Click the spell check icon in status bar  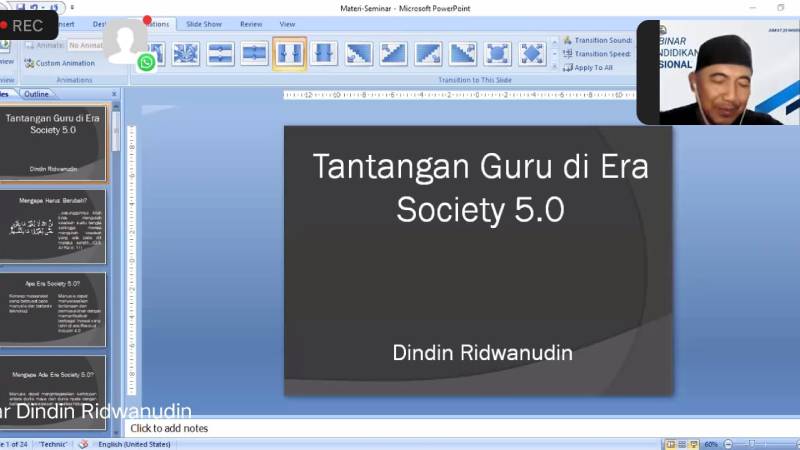[x=84, y=444]
